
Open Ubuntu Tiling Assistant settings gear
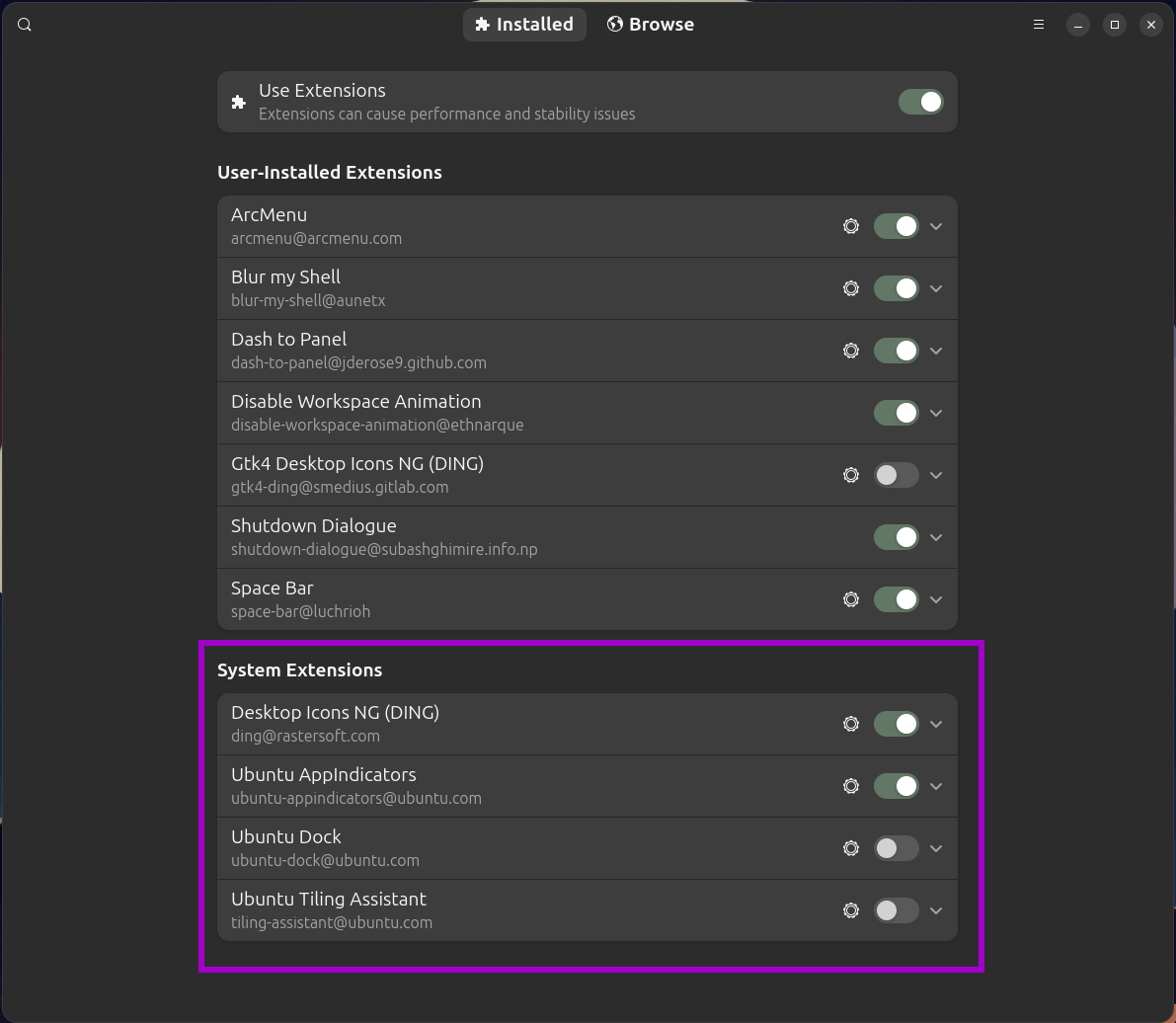pos(850,910)
